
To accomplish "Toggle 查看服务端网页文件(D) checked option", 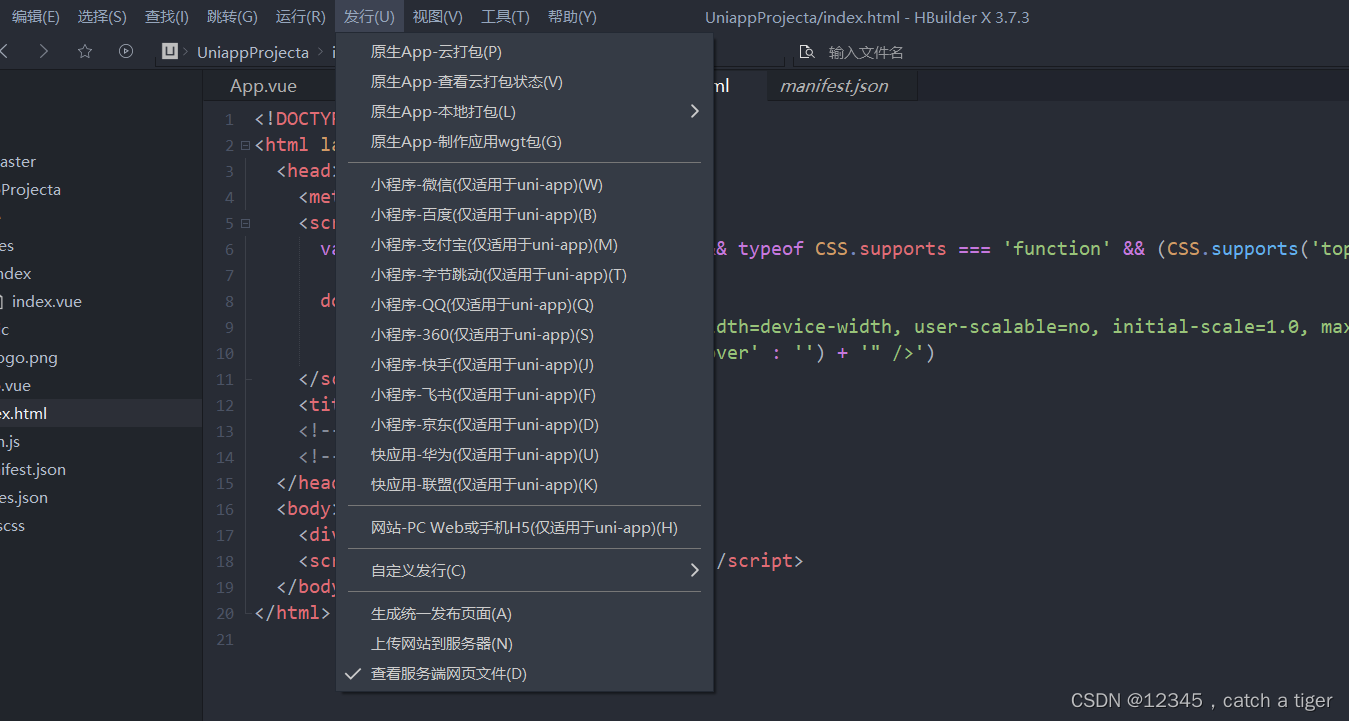I will pyautogui.click(x=525, y=674).
